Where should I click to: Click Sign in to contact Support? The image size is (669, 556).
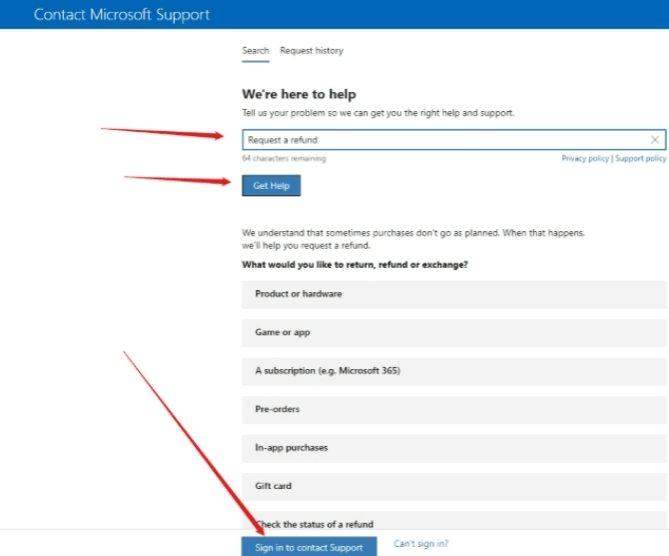coord(309,547)
